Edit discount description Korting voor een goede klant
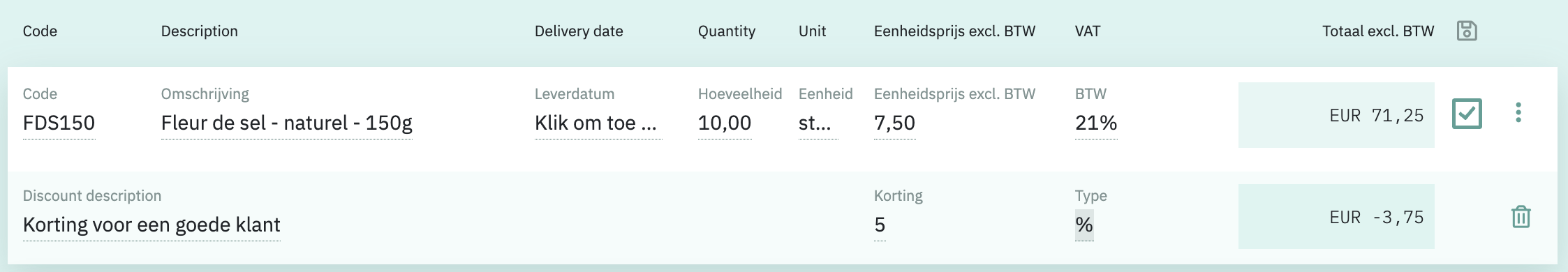Viewport: 1568px width, 272px height. point(151,225)
